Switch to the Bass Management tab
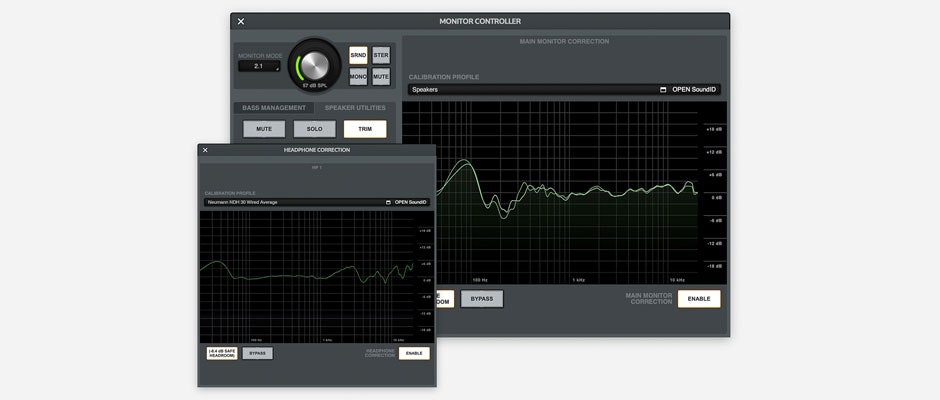The image size is (940, 400). pyautogui.click(x=273, y=108)
